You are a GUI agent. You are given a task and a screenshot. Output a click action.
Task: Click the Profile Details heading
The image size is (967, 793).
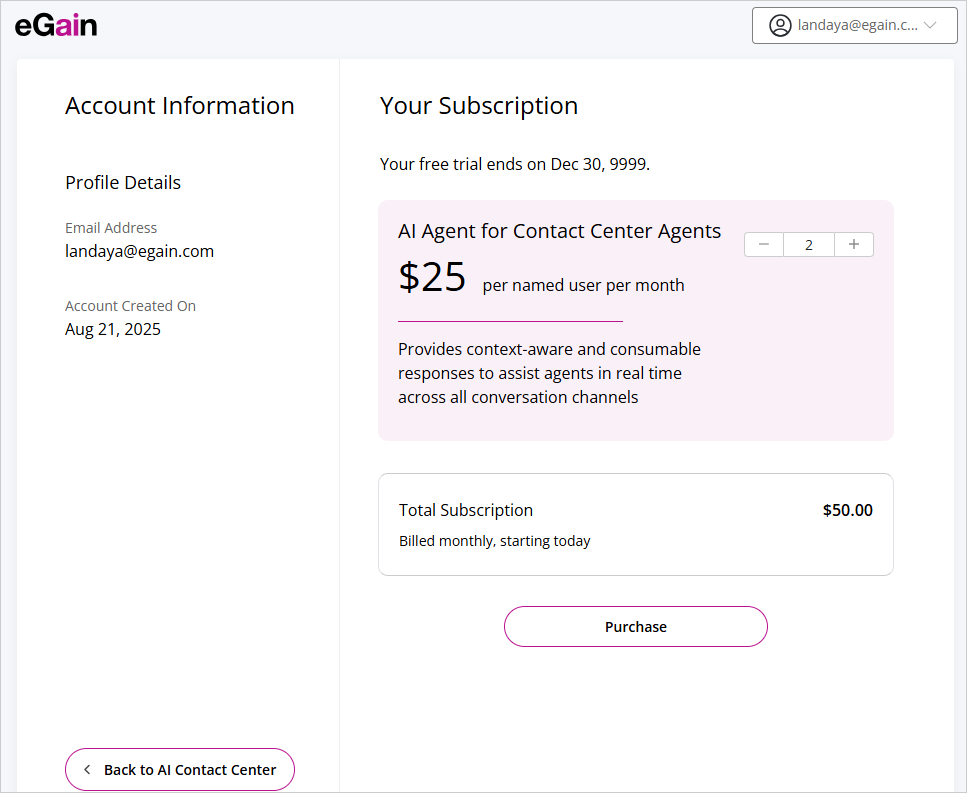coord(123,183)
